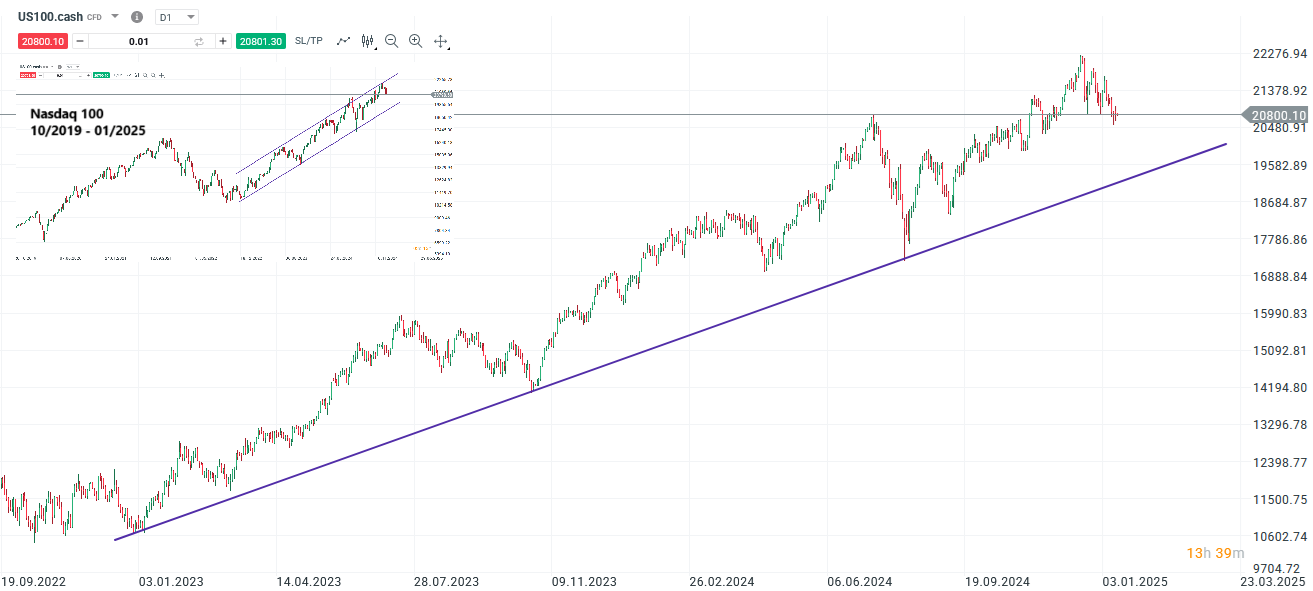The image size is (1313, 591).
Task: Click the zoom in magnifier icon
Action: [415, 41]
